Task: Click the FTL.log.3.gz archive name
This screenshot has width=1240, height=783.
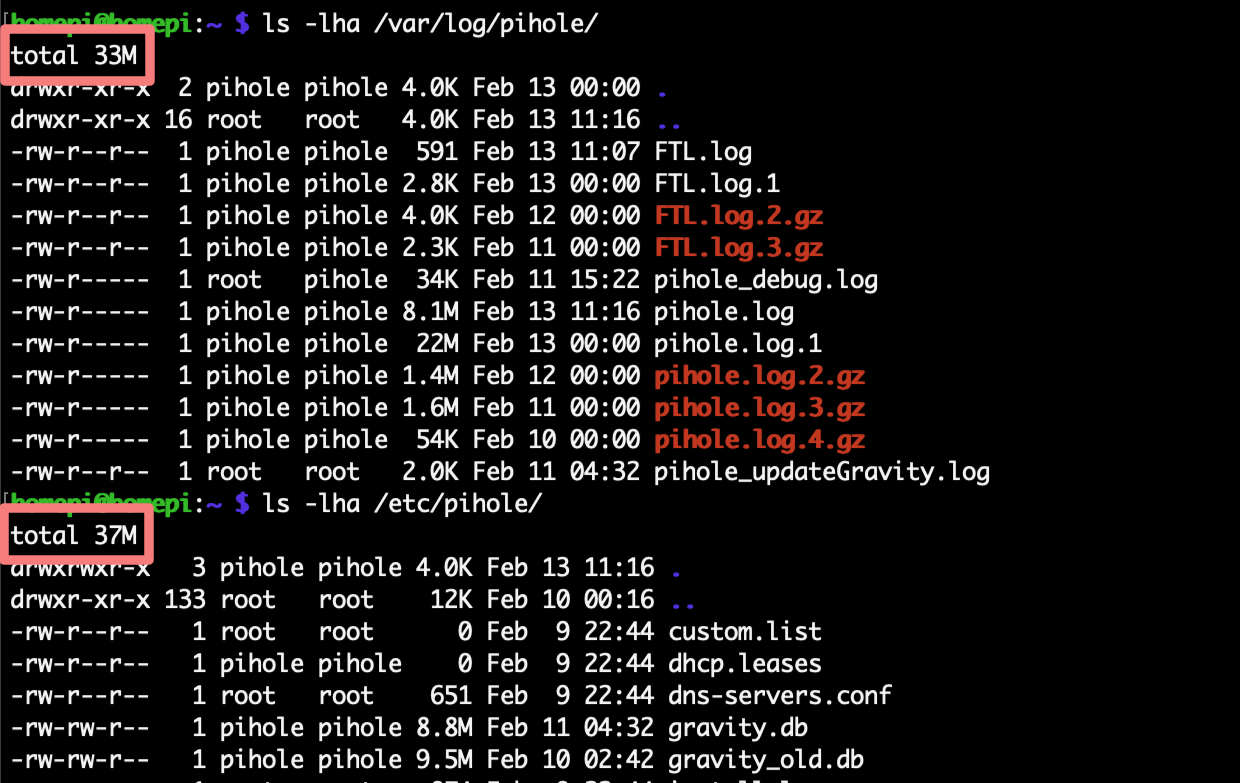Action: (739, 248)
